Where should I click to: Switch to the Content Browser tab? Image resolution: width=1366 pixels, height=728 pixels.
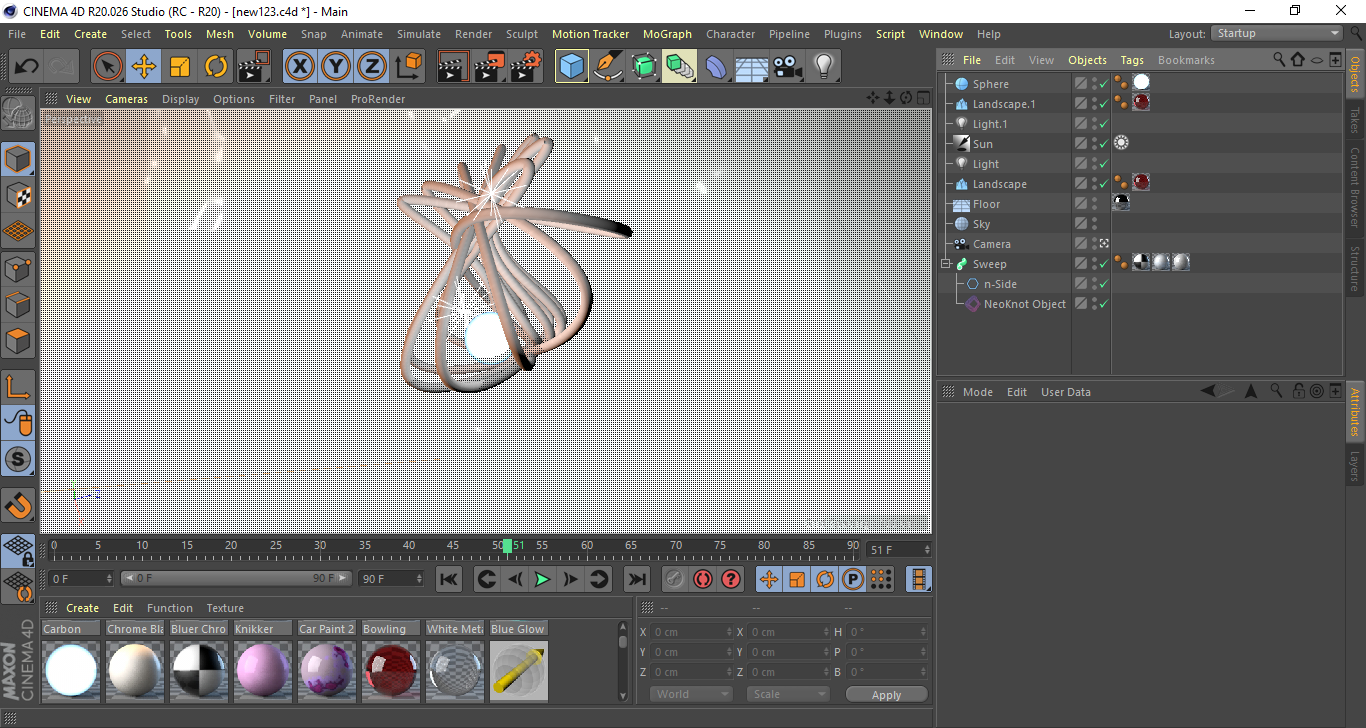coord(1356,187)
